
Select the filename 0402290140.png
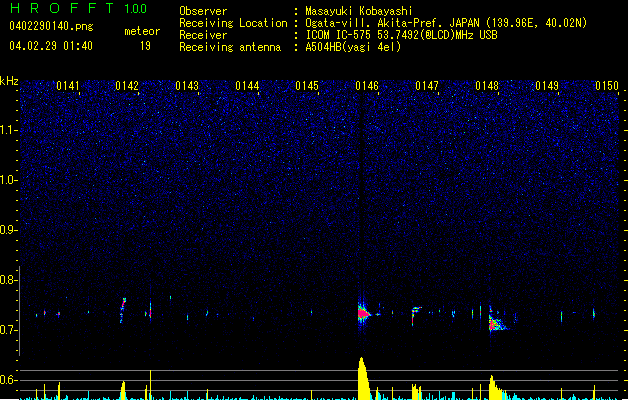click(51, 26)
